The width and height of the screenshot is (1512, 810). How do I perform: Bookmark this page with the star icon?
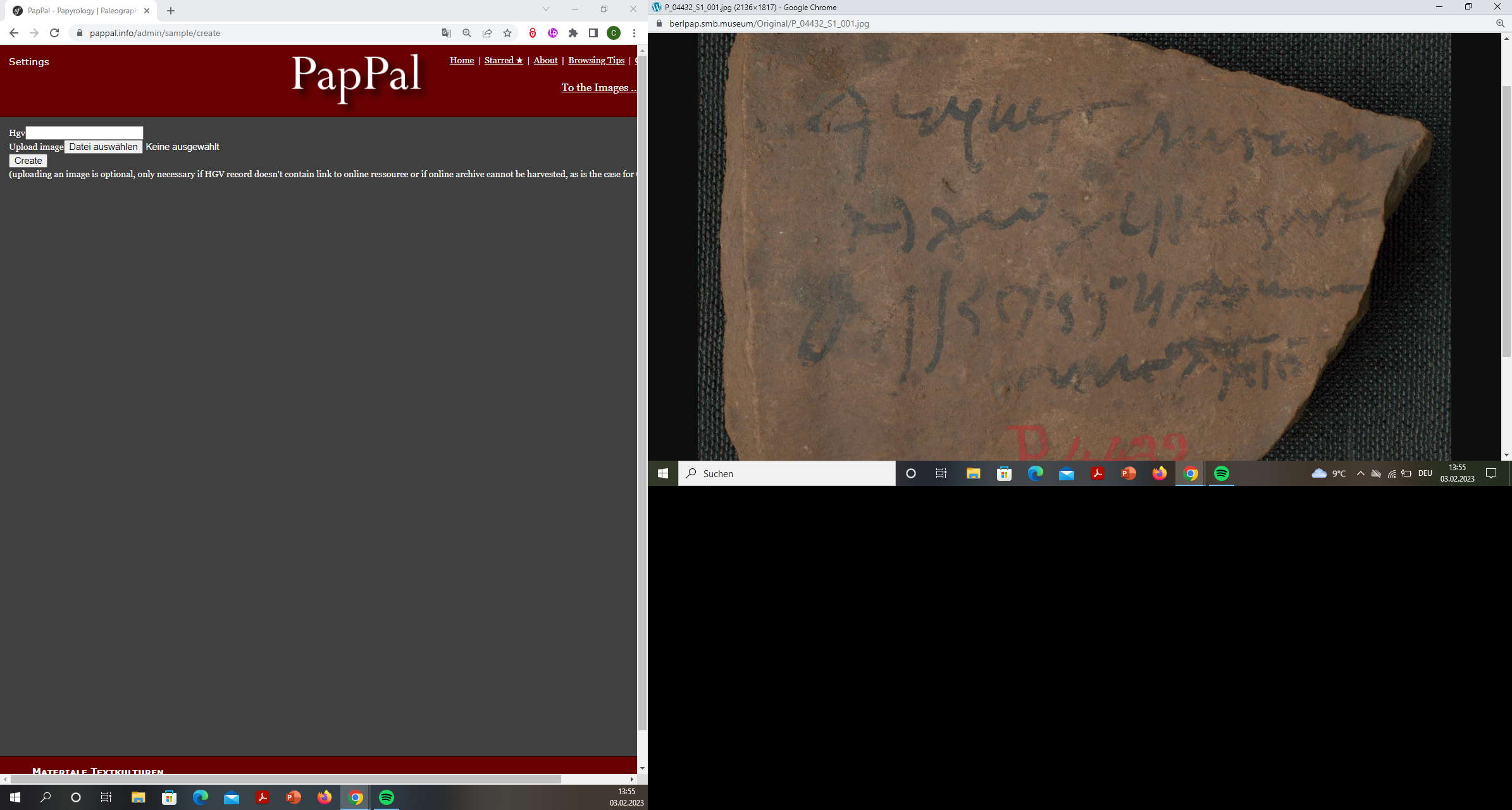tap(507, 33)
